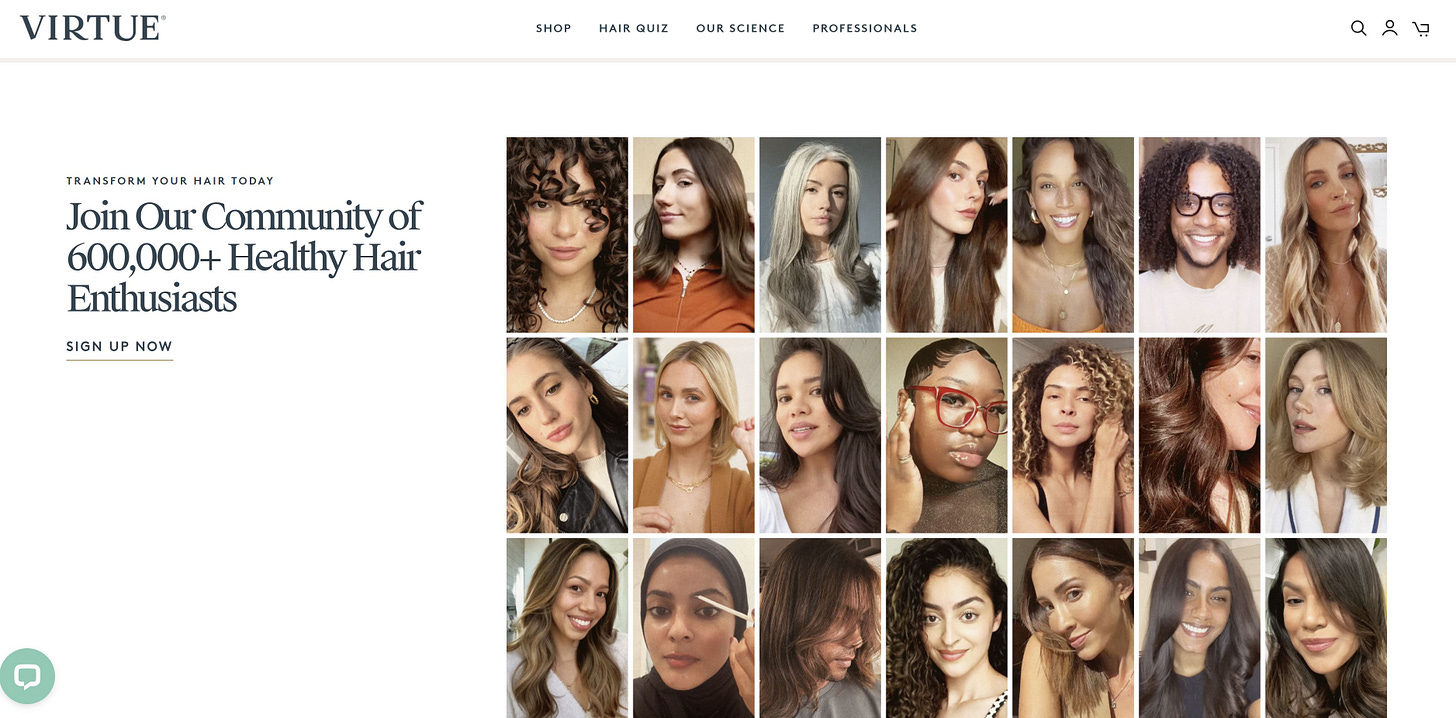Go to the VIRTUE logo homepage

pyautogui.click(x=93, y=28)
